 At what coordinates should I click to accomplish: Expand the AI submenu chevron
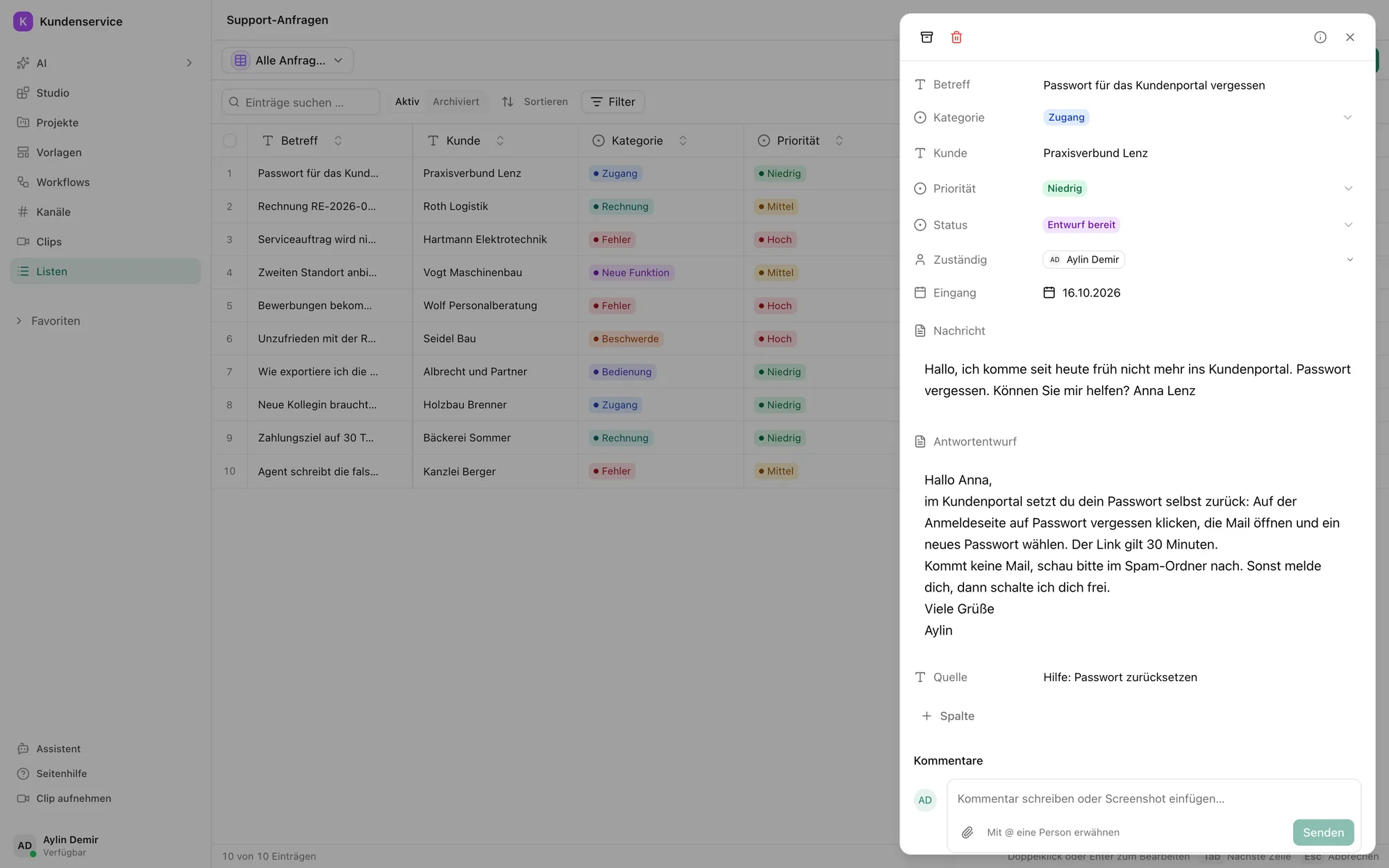(x=189, y=63)
